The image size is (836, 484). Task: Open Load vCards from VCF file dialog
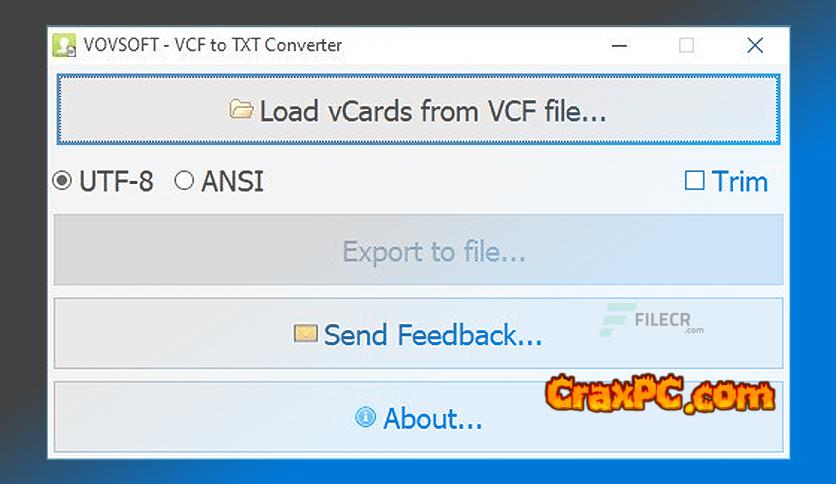419,109
